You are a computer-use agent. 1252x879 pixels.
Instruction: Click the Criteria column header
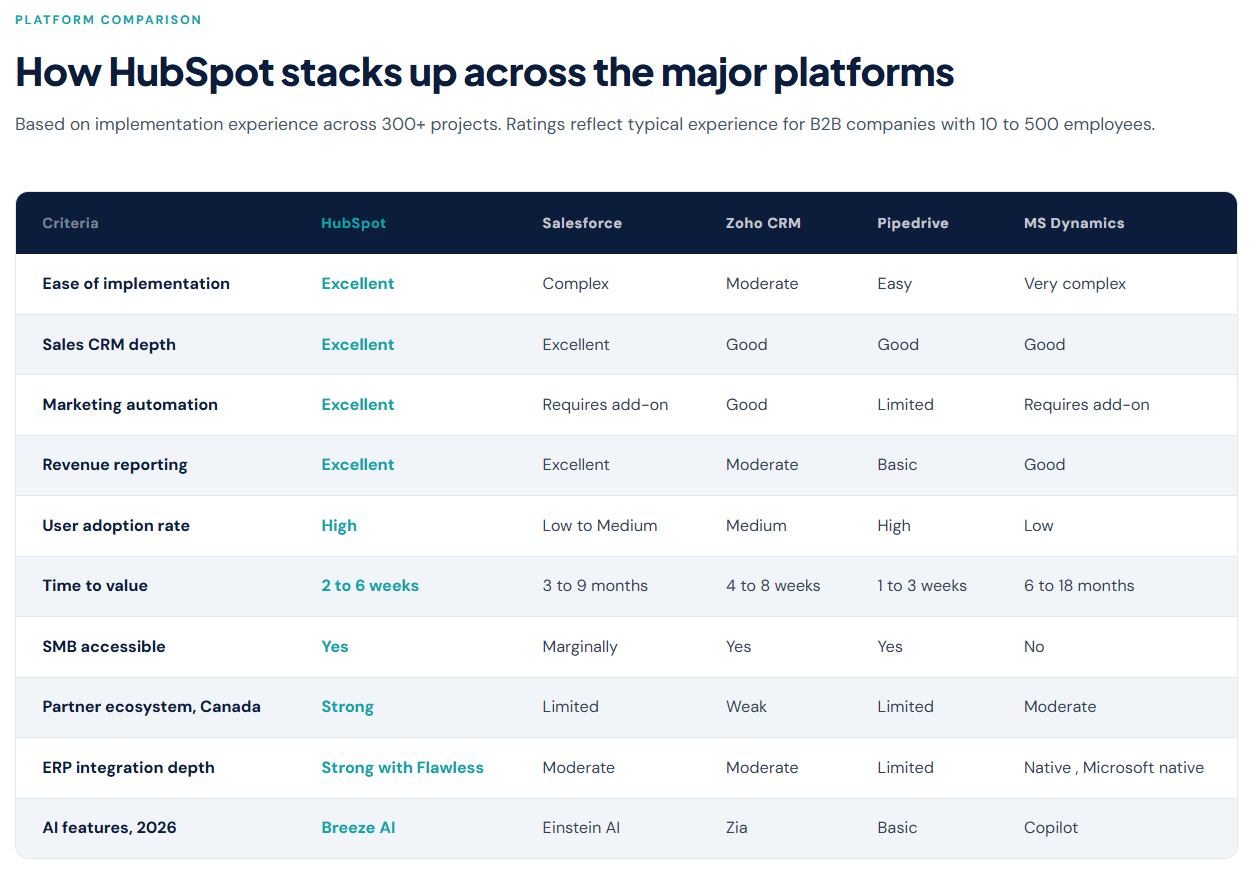[70, 223]
